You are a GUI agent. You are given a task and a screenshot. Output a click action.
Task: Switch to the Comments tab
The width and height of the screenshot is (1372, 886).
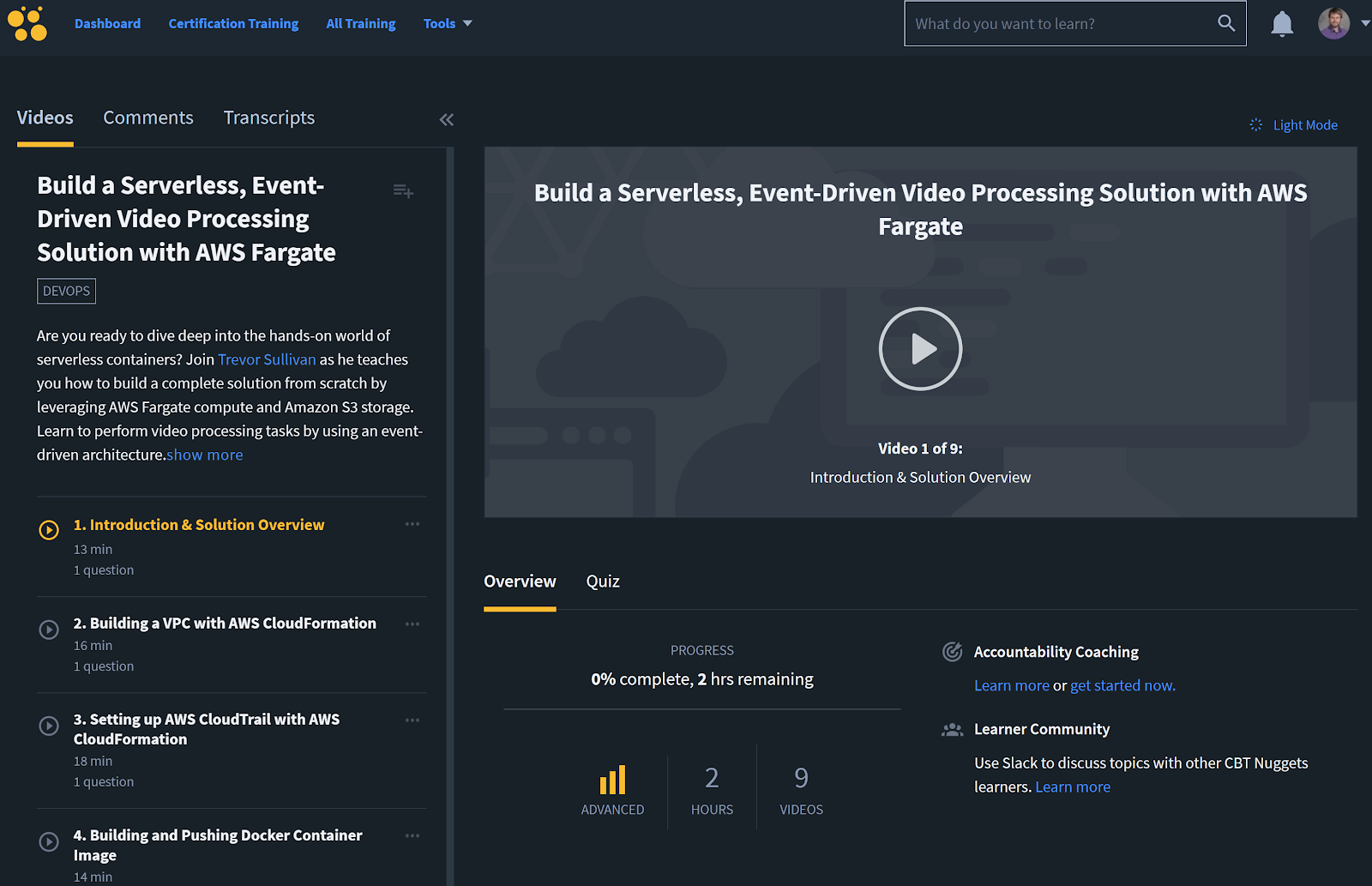pyautogui.click(x=148, y=118)
